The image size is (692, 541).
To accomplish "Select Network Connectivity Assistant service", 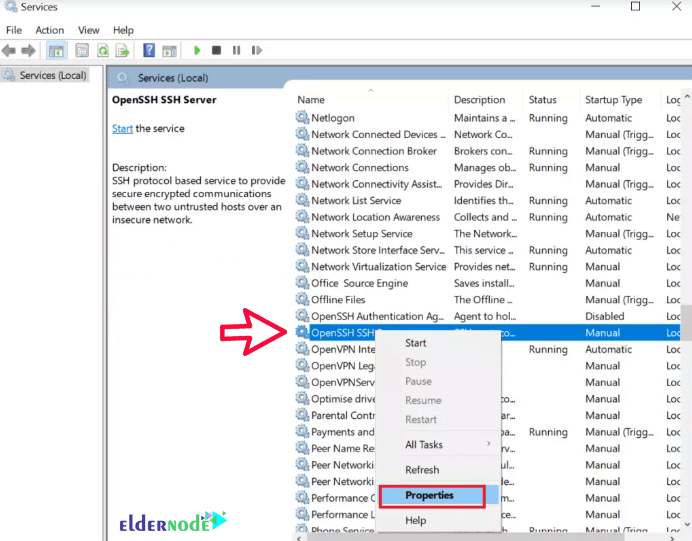I will click(x=487, y=184).
